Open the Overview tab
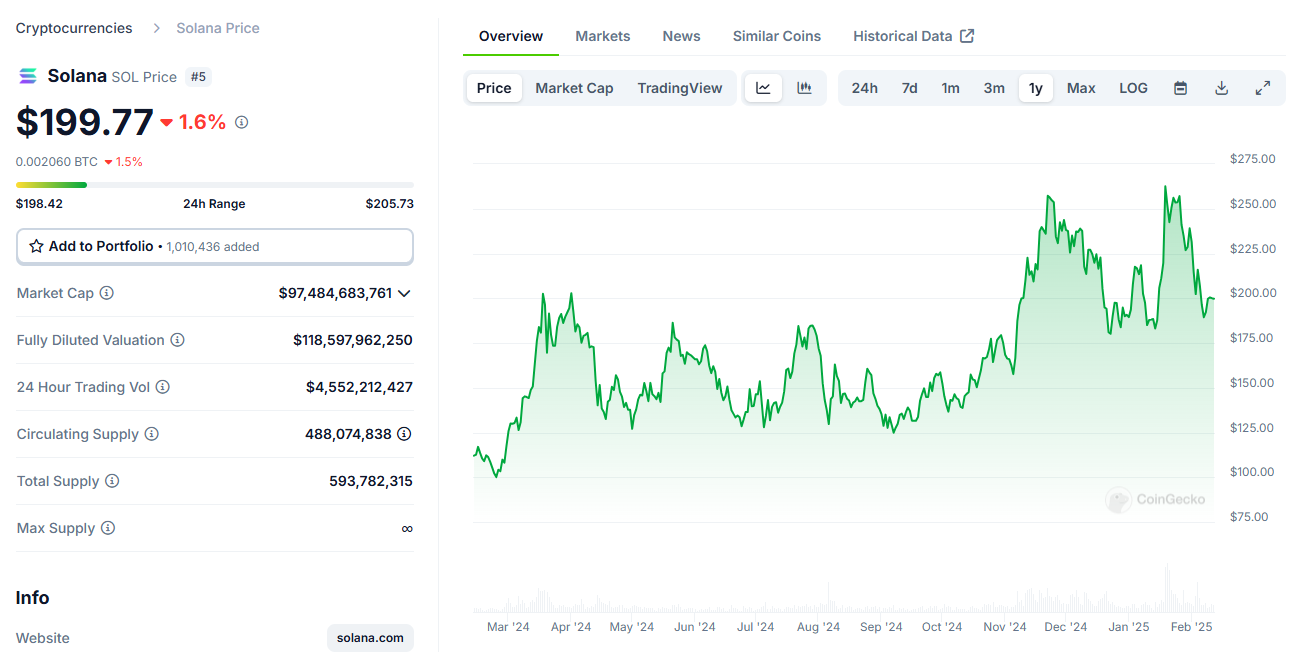Image resolution: width=1299 pixels, height=652 pixels. coord(511,36)
